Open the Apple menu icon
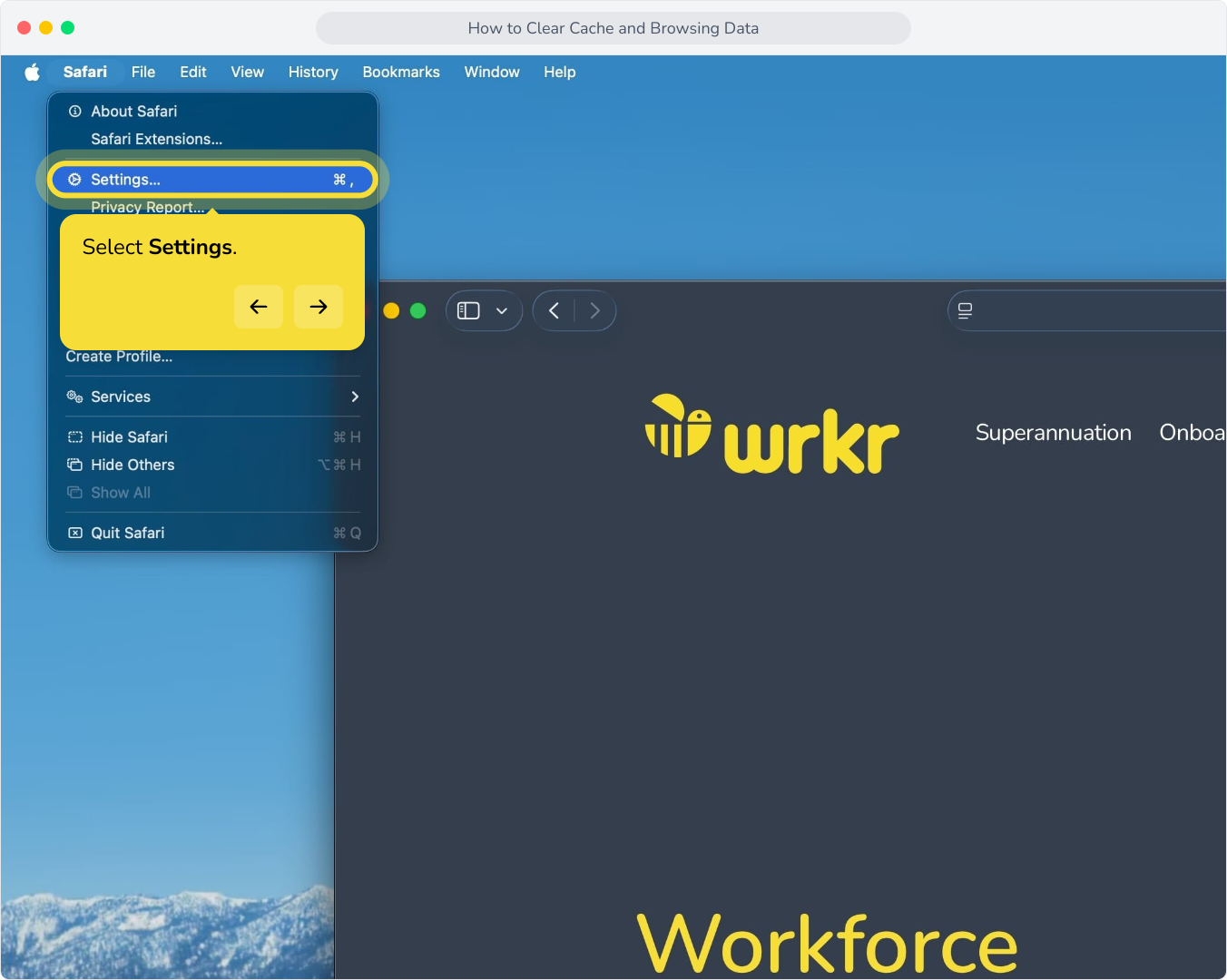1227x980 pixels. 33,72
